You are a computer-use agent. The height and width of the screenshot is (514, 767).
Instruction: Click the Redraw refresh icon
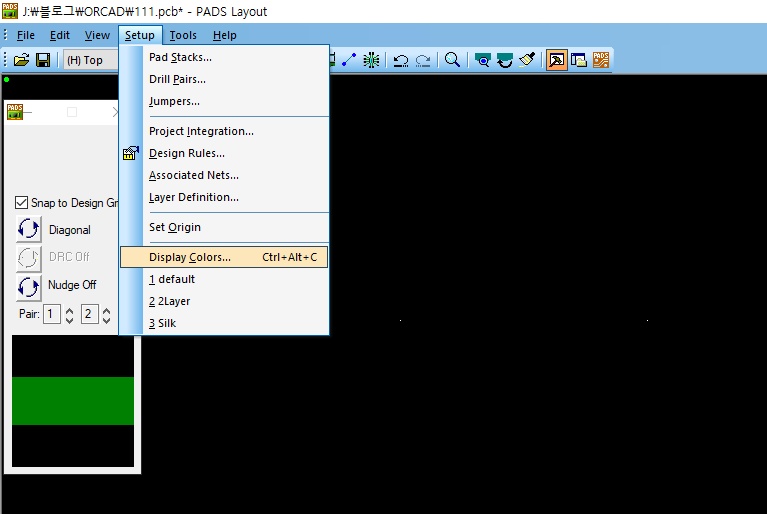[x=505, y=60]
